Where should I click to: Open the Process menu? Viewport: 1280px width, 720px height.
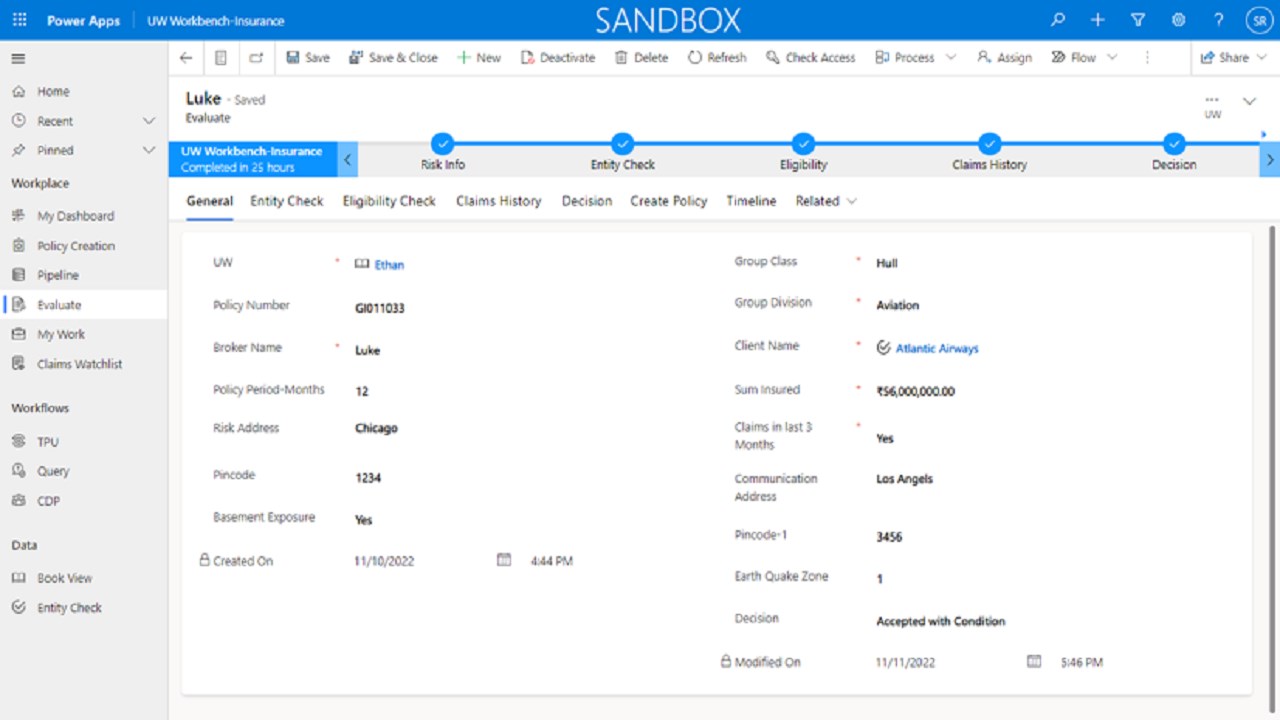coord(915,58)
